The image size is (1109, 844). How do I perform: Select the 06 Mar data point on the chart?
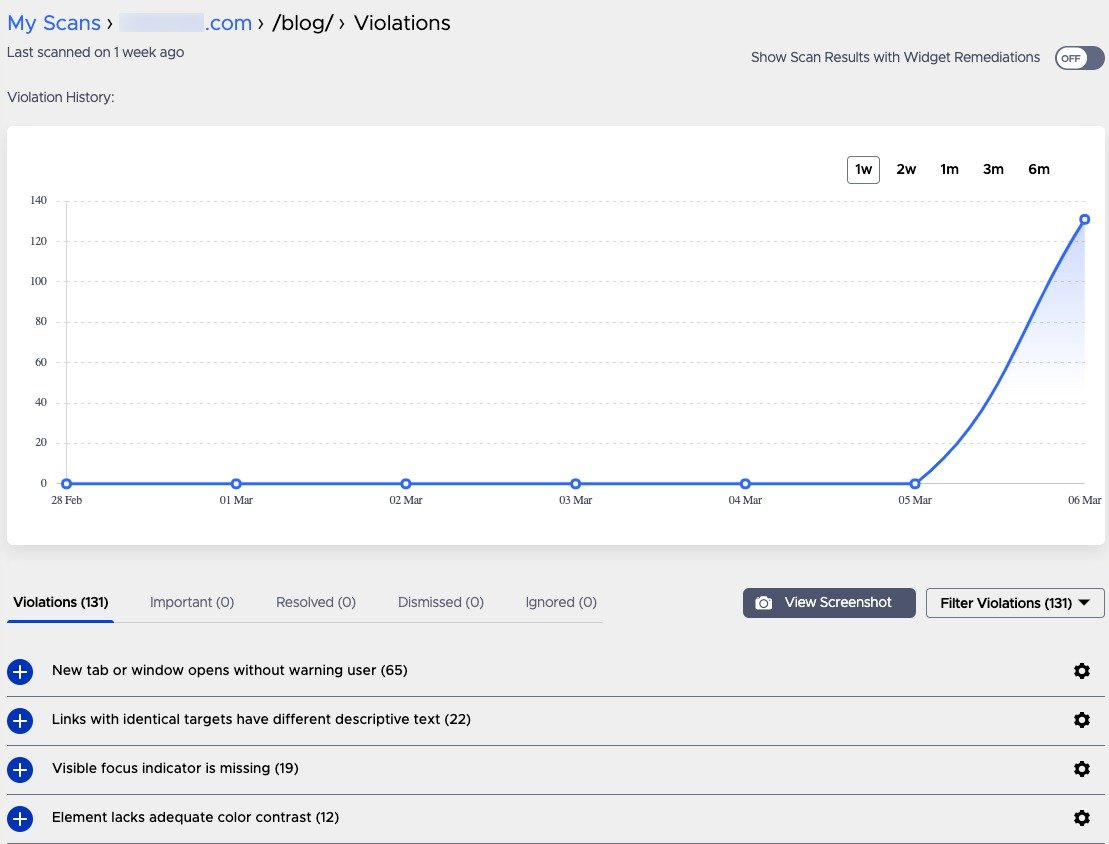tap(1083, 219)
